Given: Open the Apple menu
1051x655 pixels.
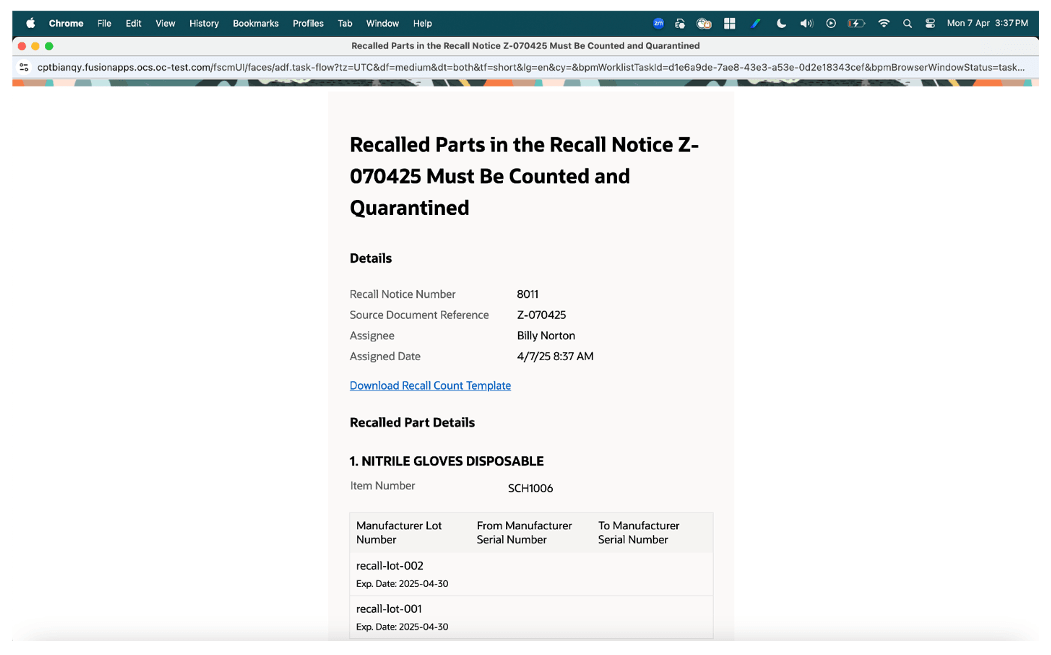Looking at the screenshot, I should point(30,23).
